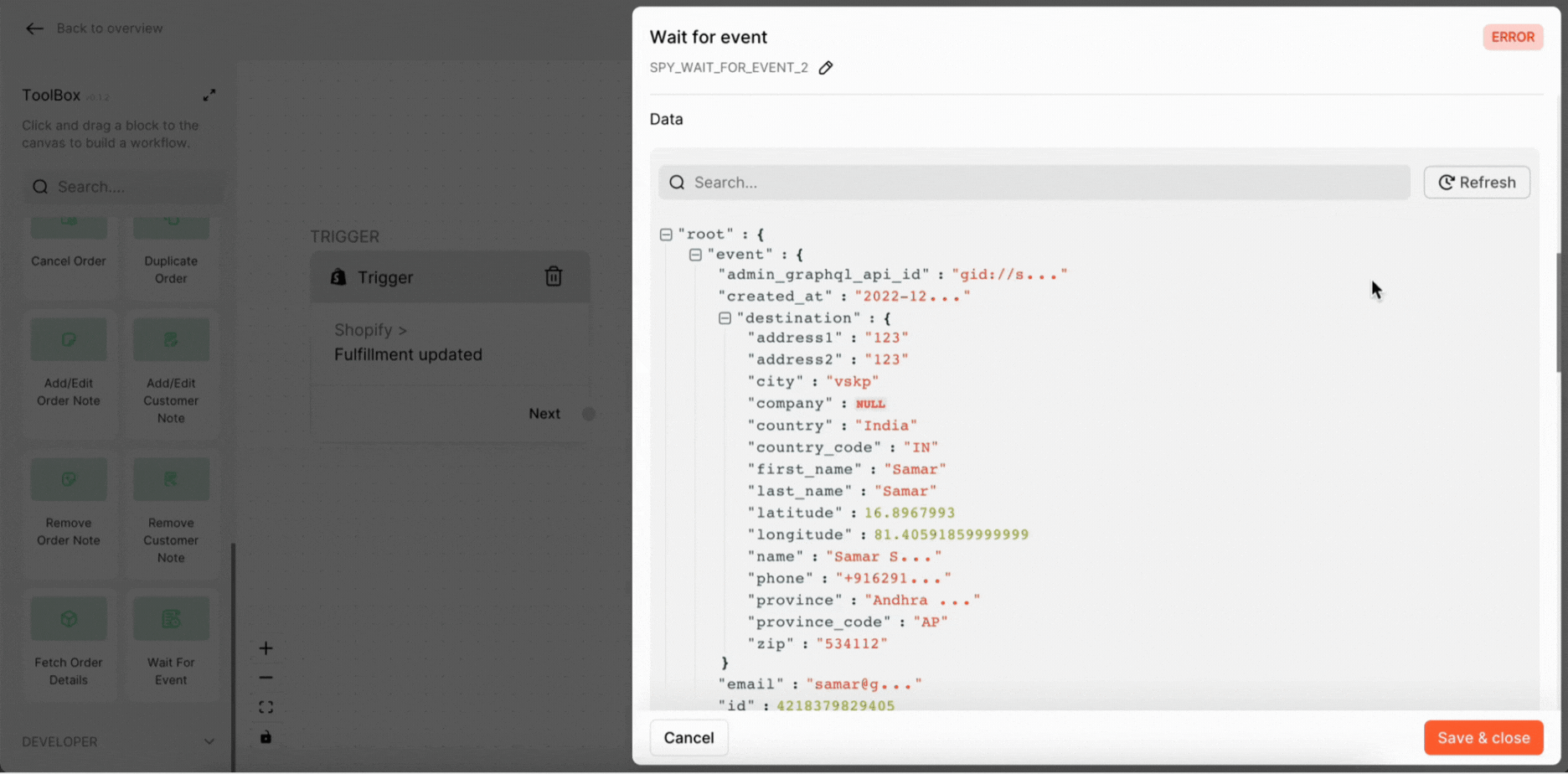Click the back arrow icon

34,28
